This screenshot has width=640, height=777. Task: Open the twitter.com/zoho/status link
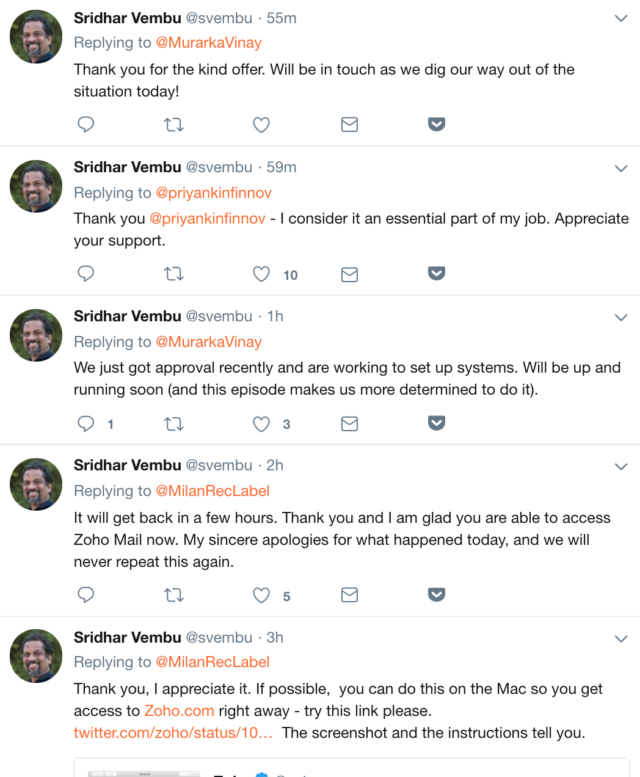[173, 733]
